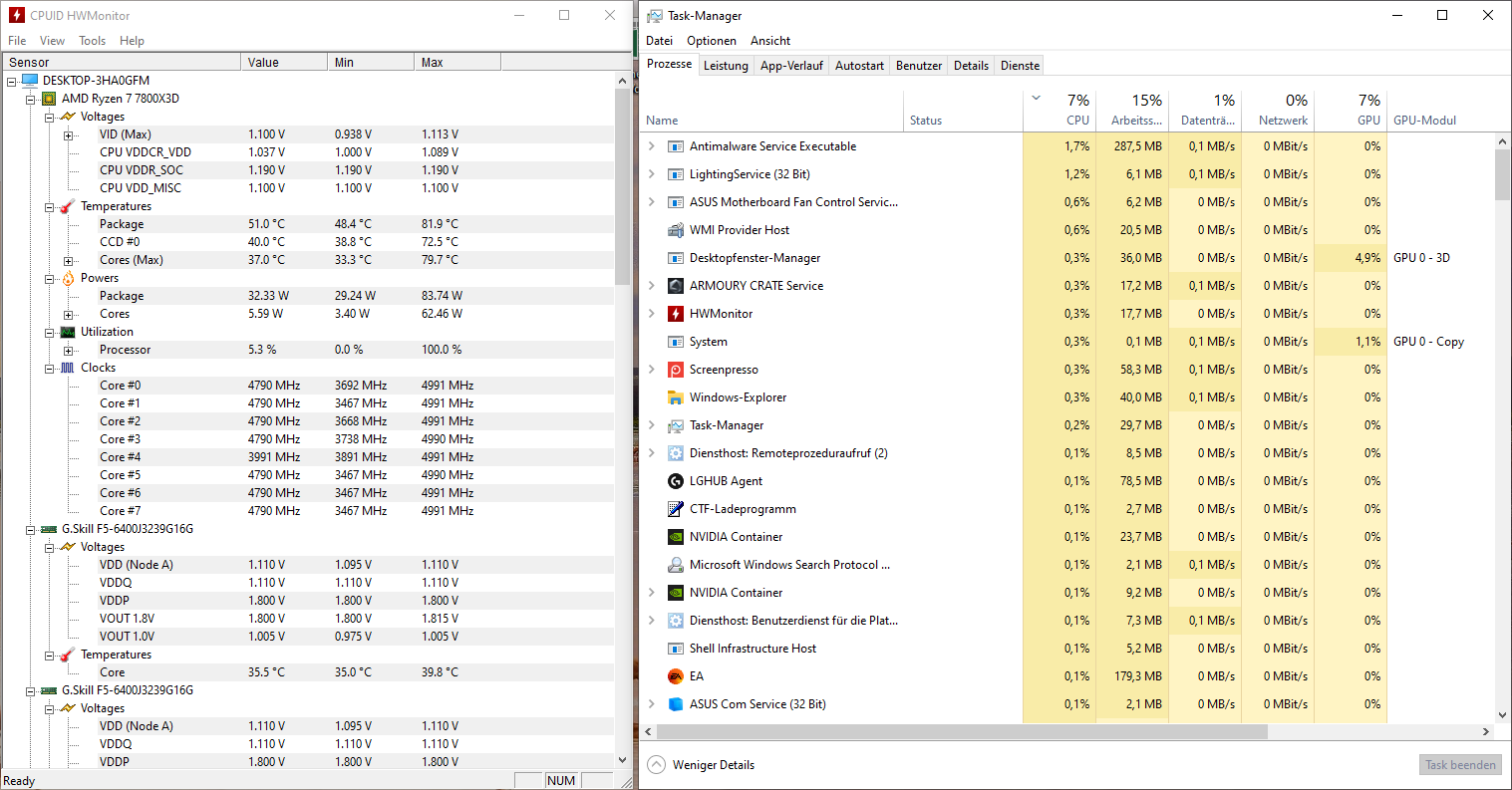Viewport: 1512px width, 790px height.
Task: Click the HWMonitor vertical scrollbar thumb
Action: pyautogui.click(x=623, y=187)
